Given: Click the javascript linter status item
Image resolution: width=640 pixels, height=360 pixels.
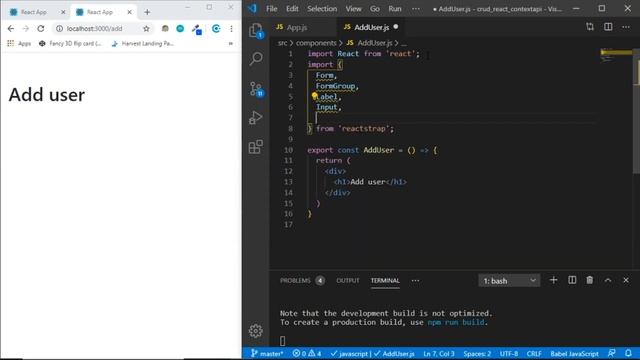Looking at the screenshot, I should (349, 353).
